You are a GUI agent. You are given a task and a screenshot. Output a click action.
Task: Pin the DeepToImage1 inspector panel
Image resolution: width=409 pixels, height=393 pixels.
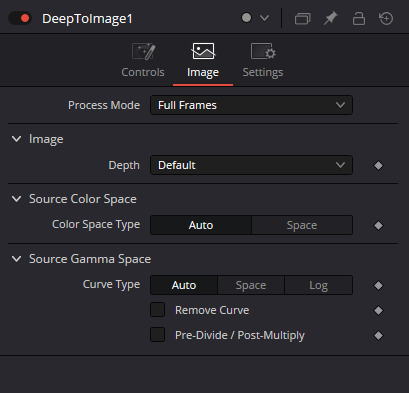331,18
